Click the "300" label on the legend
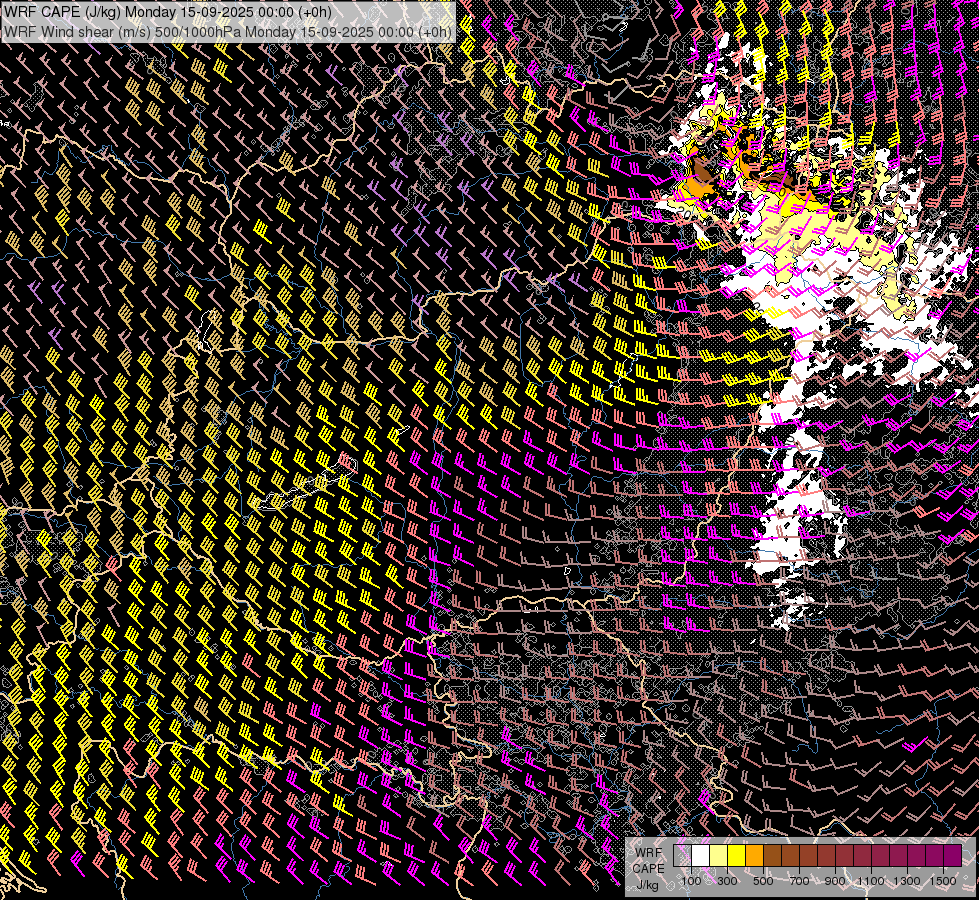The height and width of the screenshot is (900, 979). 727,881
